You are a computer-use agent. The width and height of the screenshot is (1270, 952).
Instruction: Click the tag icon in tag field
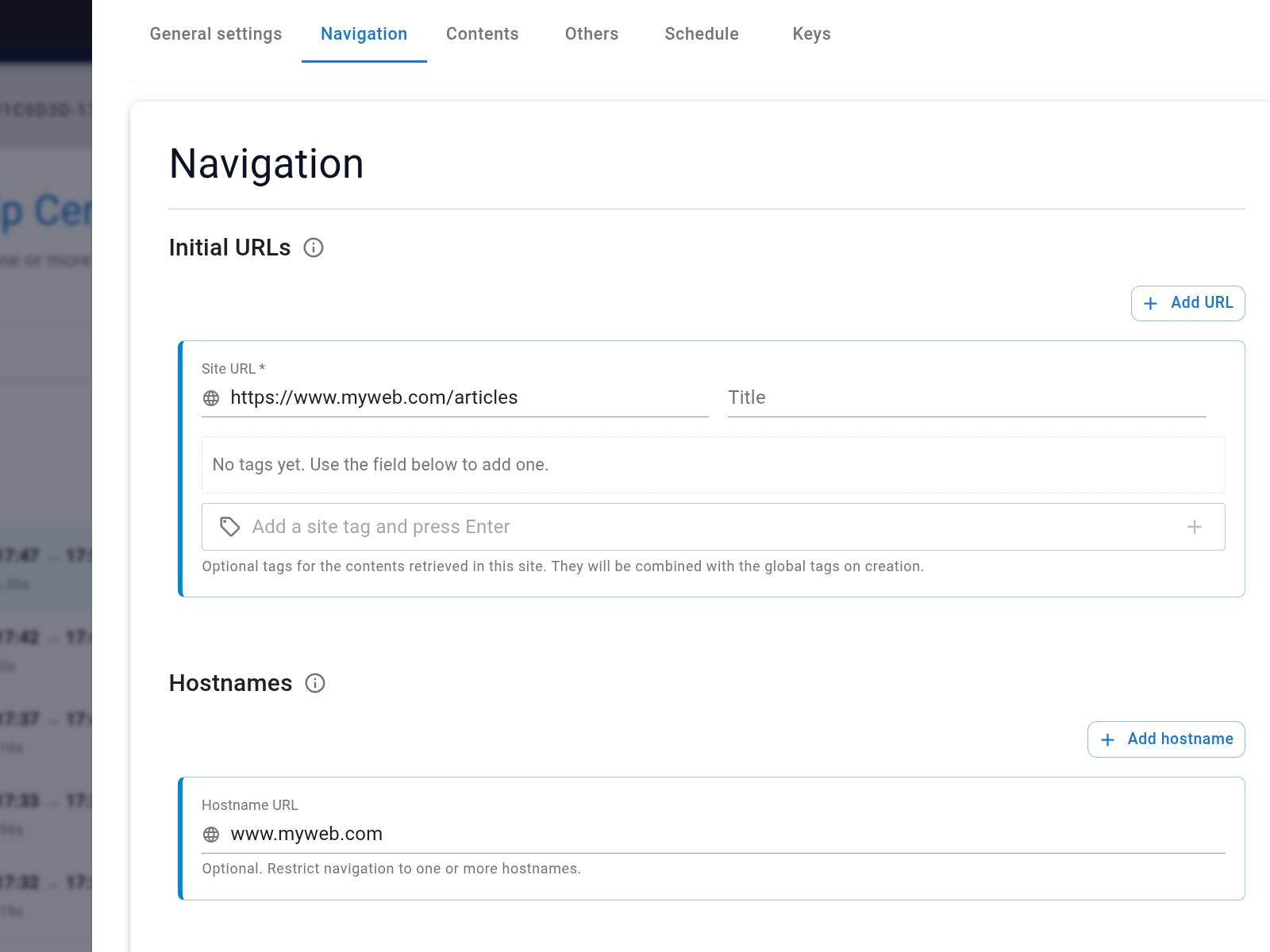pyautogui.click(x=230, y=527)
